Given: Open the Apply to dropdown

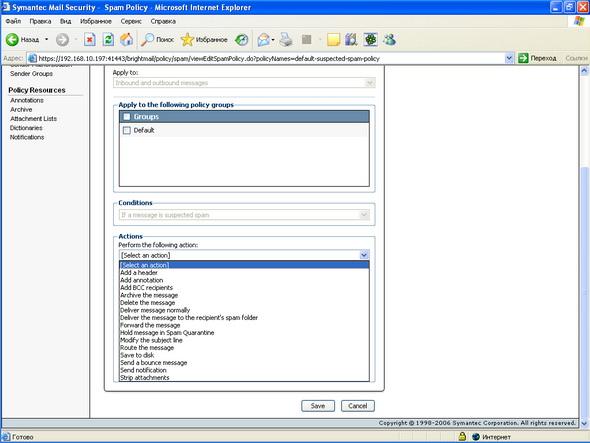Looking at the screenshot, I should click(x=244, y=83).
